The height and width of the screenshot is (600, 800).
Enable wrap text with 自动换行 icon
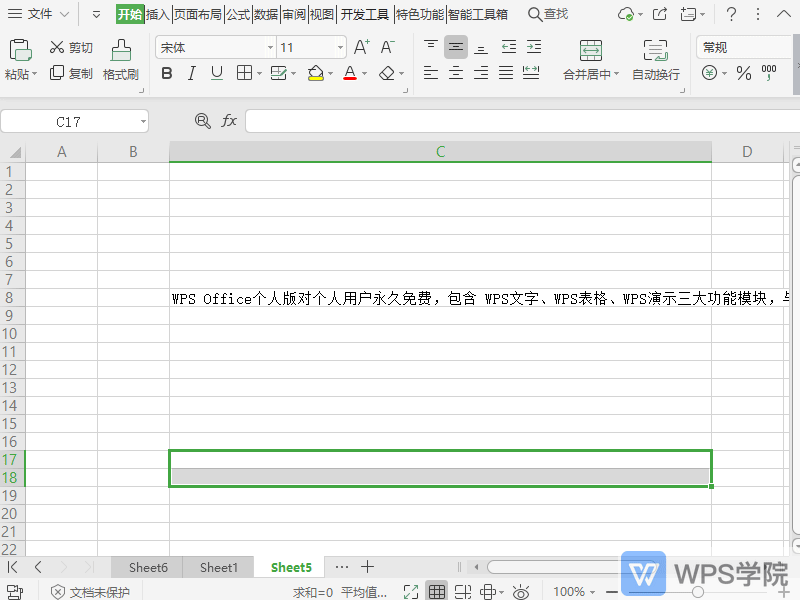pyautogui.click(x=655, y=58)
